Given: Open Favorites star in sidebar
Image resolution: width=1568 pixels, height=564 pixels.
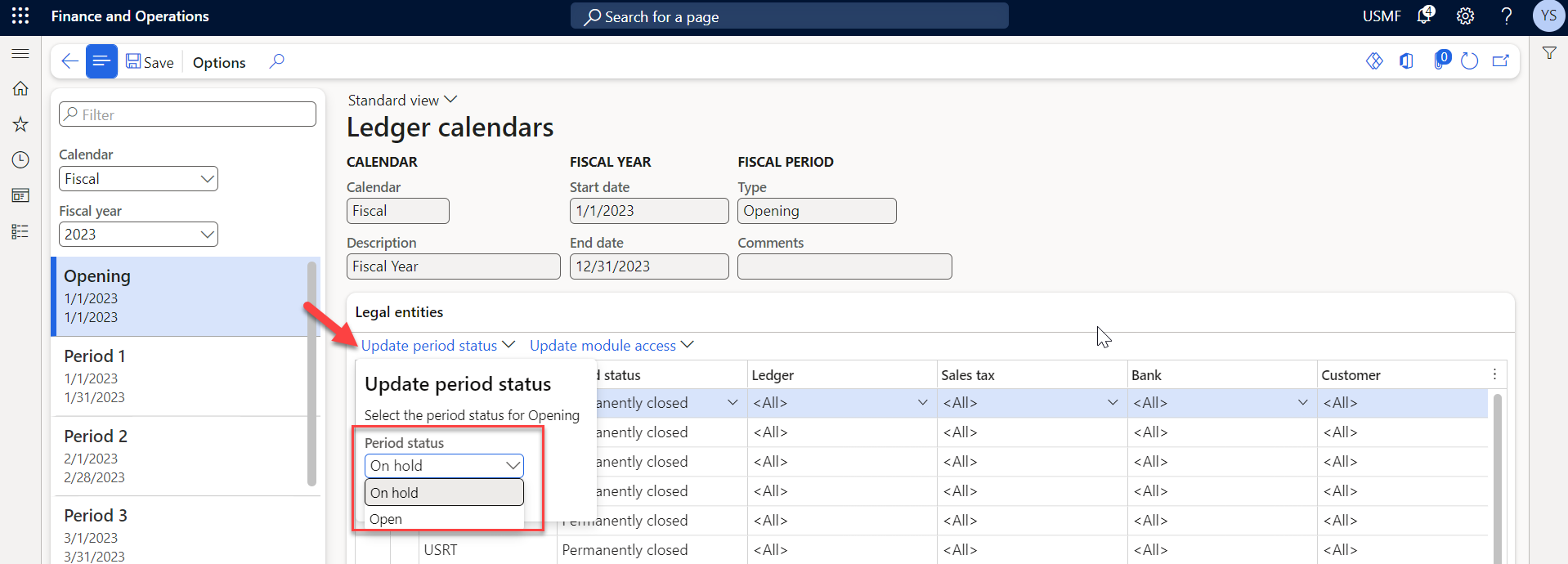Looking at the screenshot, I should [x=20, y=124].
